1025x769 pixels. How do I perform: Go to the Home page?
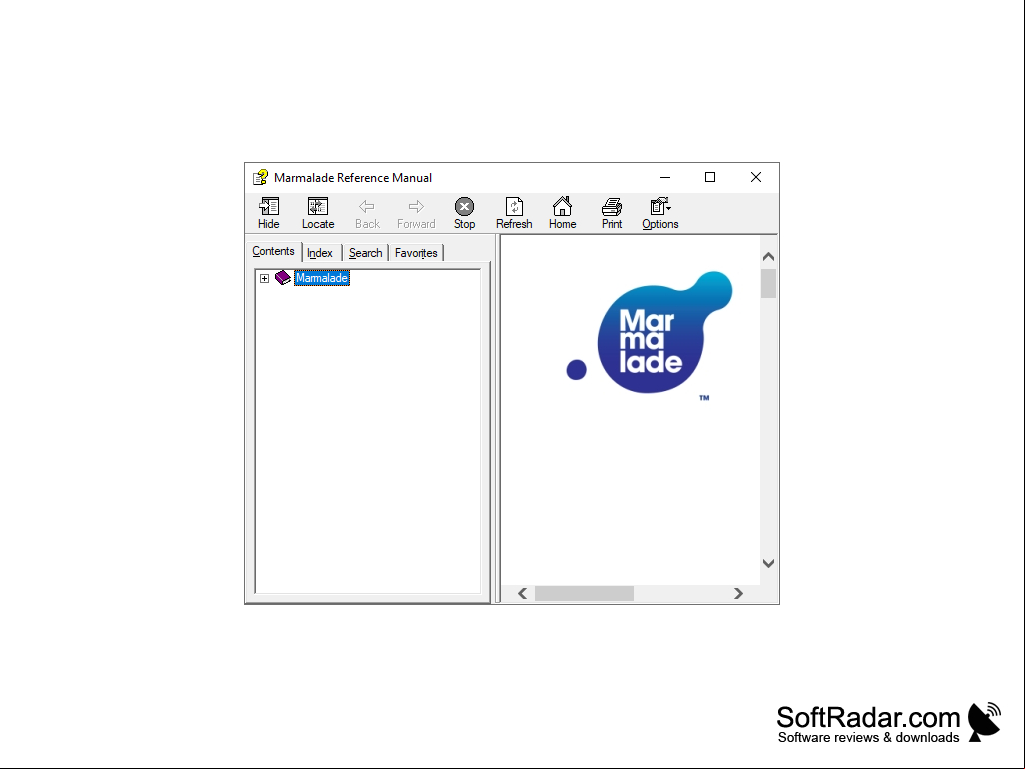tap(562, 213)
